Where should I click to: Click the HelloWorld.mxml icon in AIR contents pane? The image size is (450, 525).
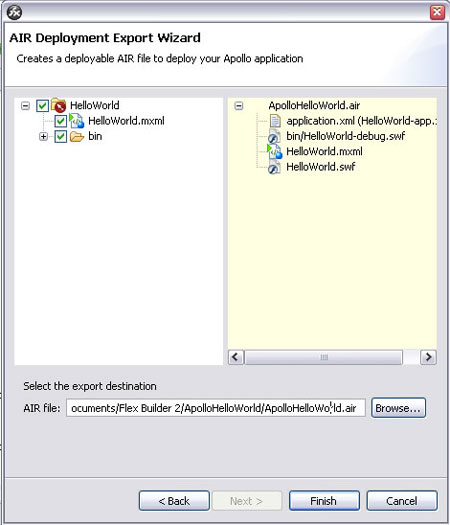275,151
